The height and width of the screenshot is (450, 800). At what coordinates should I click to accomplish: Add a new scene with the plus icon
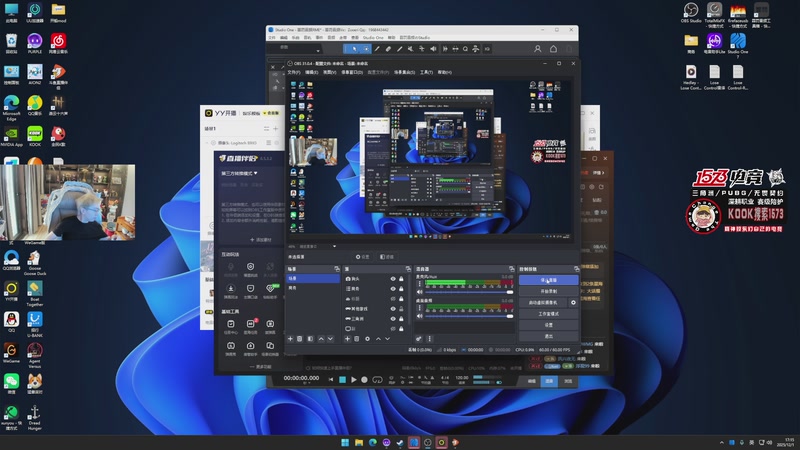290,339
